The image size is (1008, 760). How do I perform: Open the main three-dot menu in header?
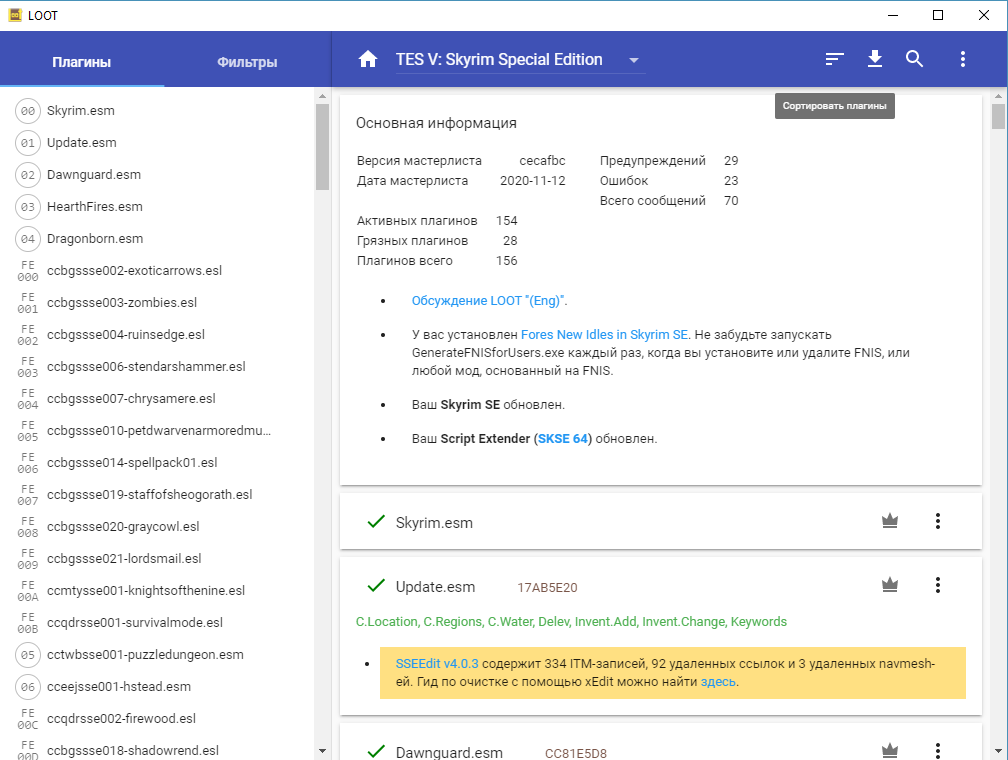coord(963,59)
